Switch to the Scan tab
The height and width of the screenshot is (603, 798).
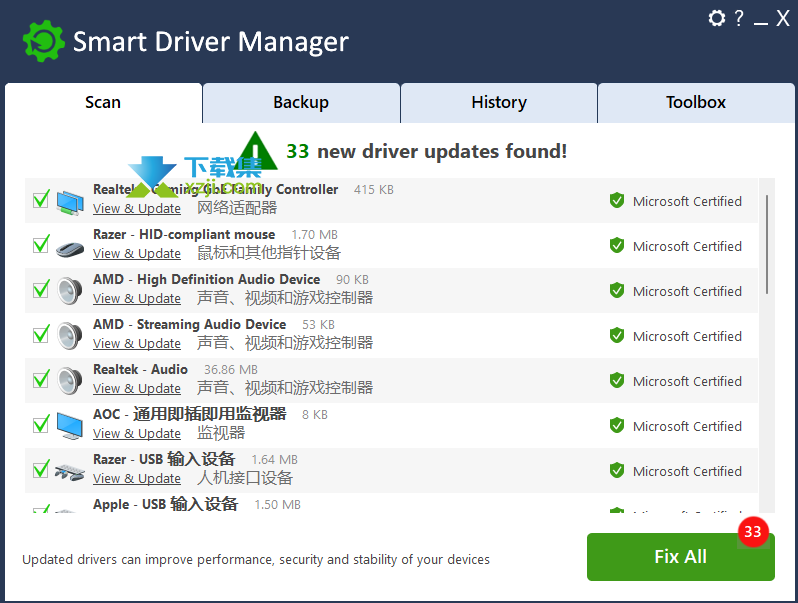tap(103, 103)
